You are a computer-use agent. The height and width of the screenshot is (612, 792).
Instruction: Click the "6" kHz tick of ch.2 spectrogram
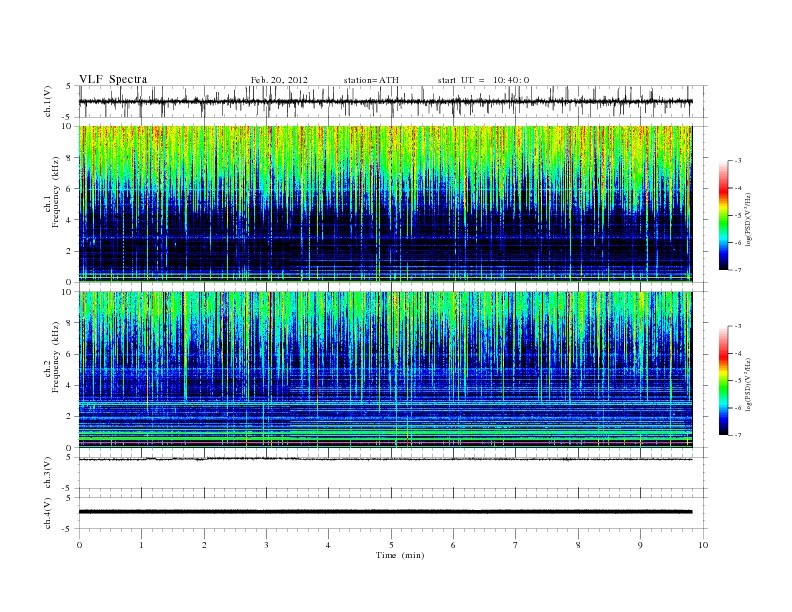click(70, 354)
